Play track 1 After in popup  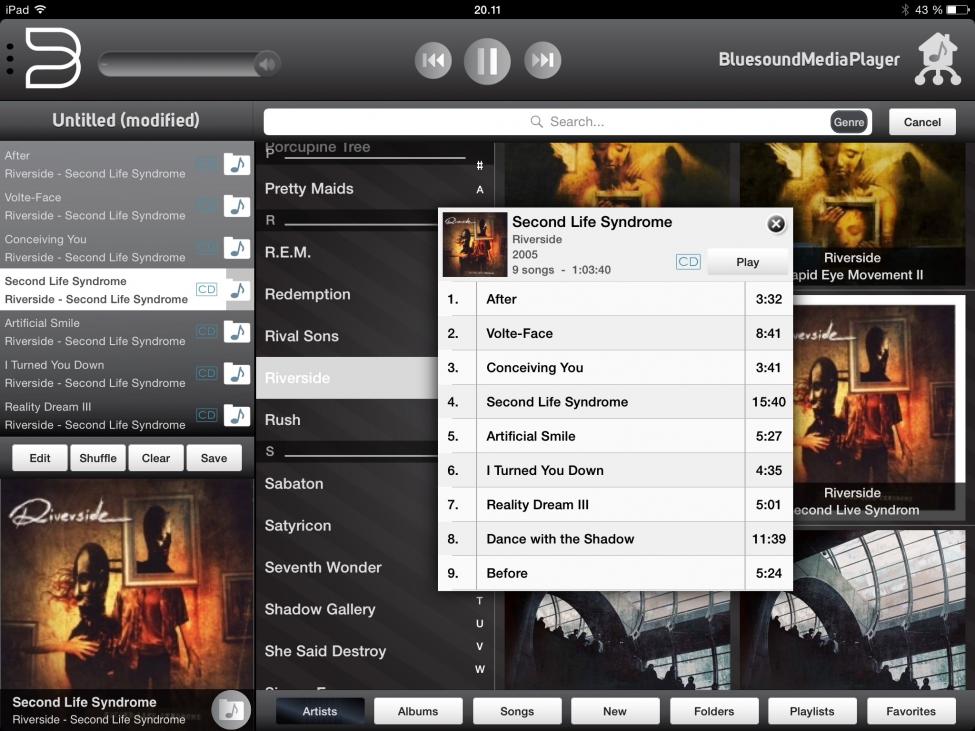616,299
